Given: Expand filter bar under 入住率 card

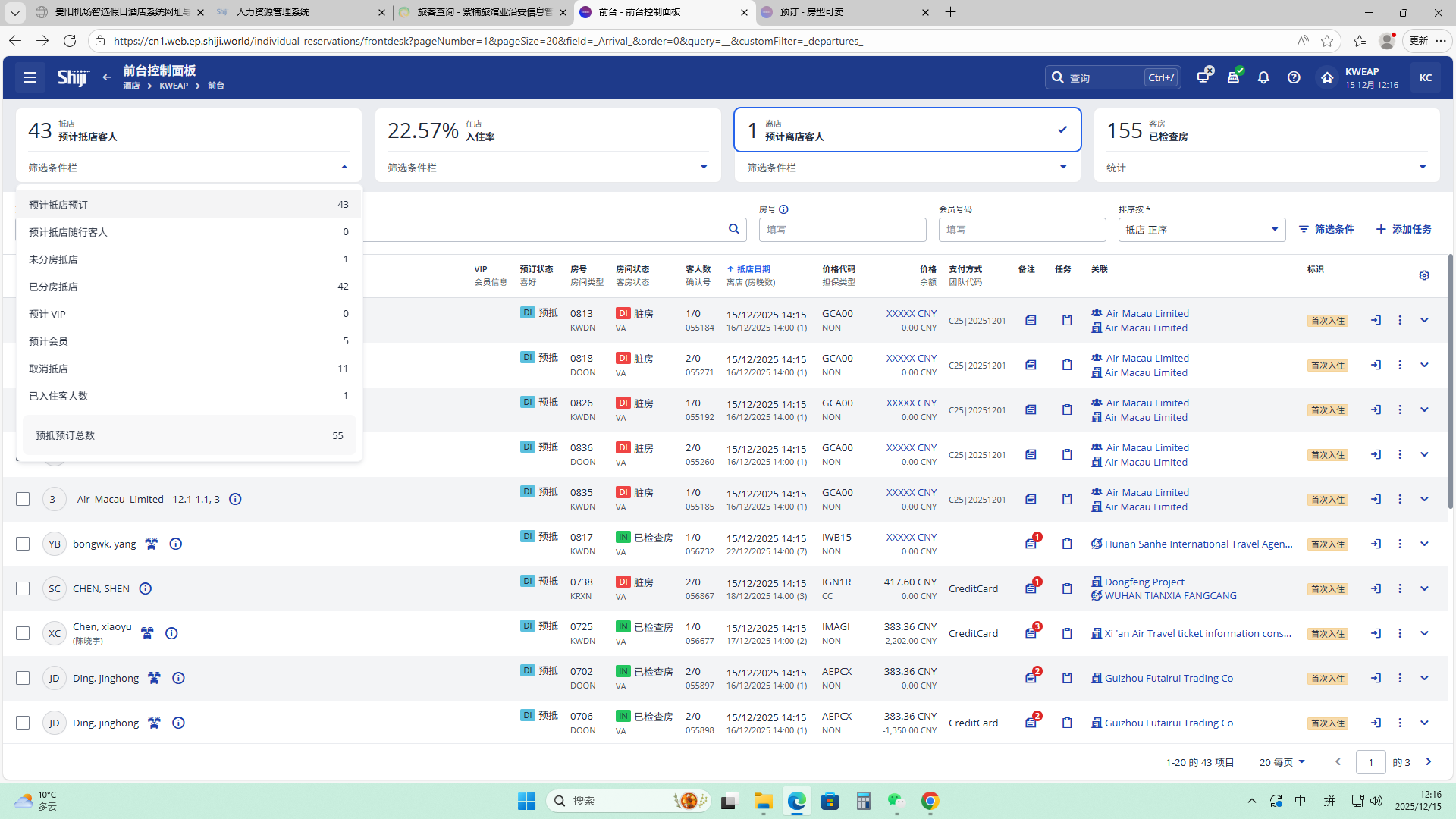Looking at the screenshot, I should point(703,168).
